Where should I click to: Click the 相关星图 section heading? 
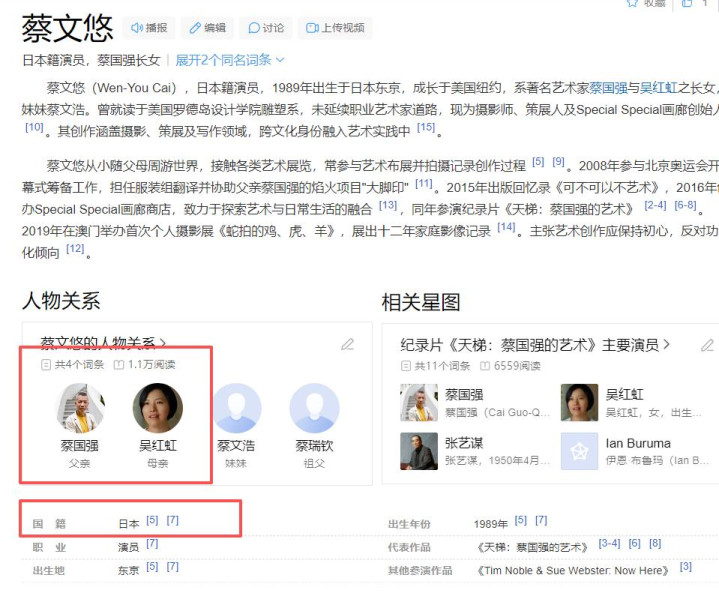[420, 303]
